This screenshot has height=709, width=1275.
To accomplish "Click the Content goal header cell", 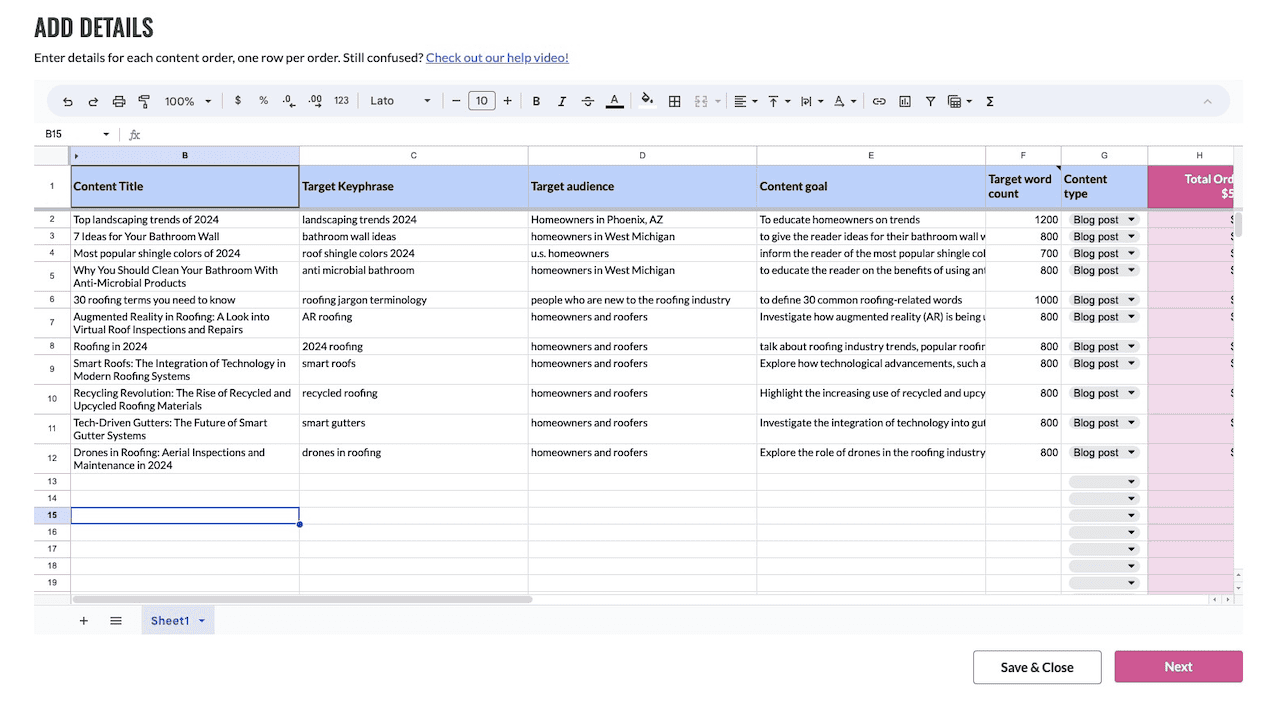I will [x=871, y=187].
